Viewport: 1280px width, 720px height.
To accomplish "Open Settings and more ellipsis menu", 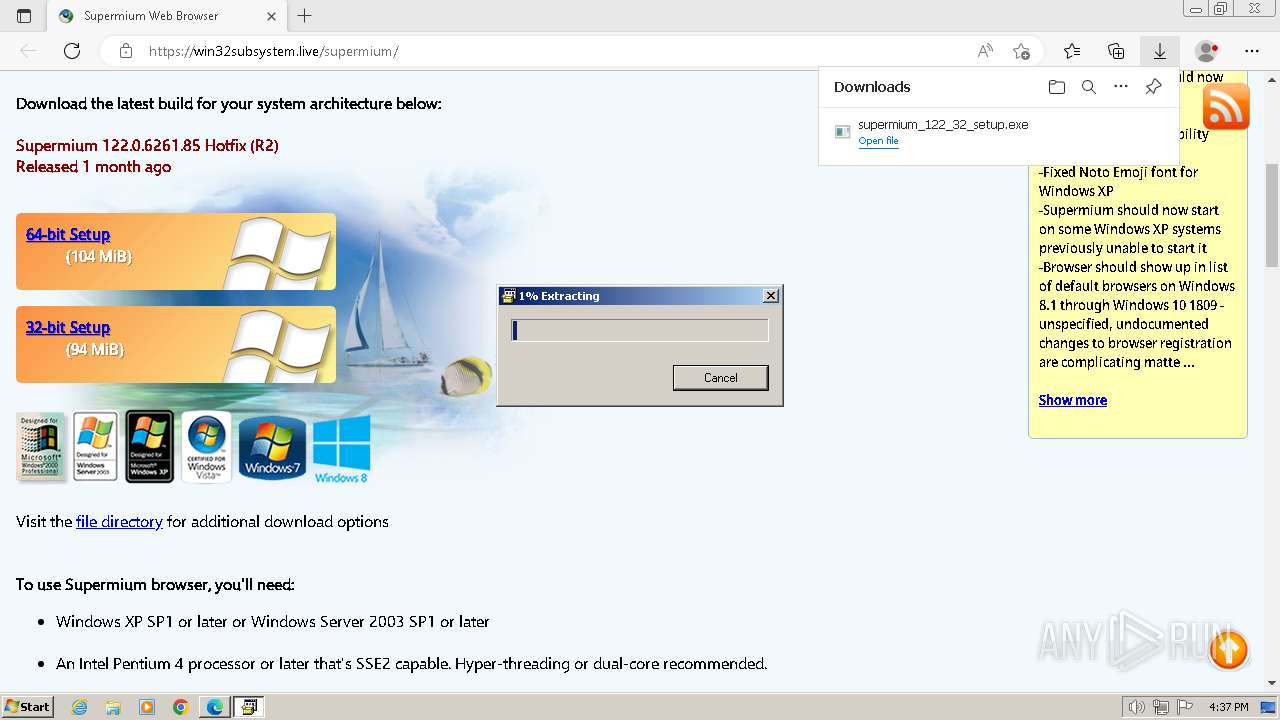I will (1252, 51).
